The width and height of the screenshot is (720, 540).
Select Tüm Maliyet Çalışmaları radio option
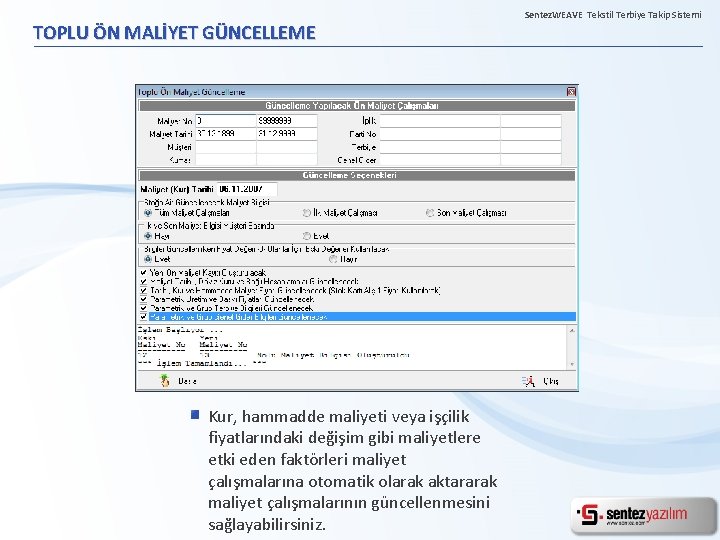coord(148,213)
